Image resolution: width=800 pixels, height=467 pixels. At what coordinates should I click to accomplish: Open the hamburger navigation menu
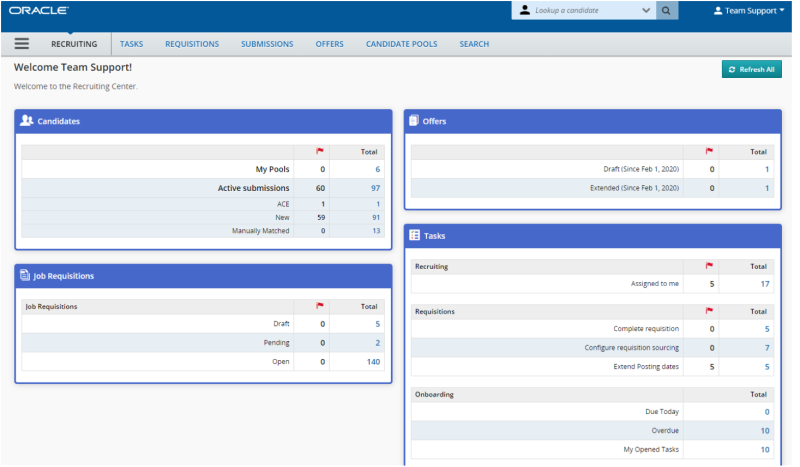[x=21, y=44]
